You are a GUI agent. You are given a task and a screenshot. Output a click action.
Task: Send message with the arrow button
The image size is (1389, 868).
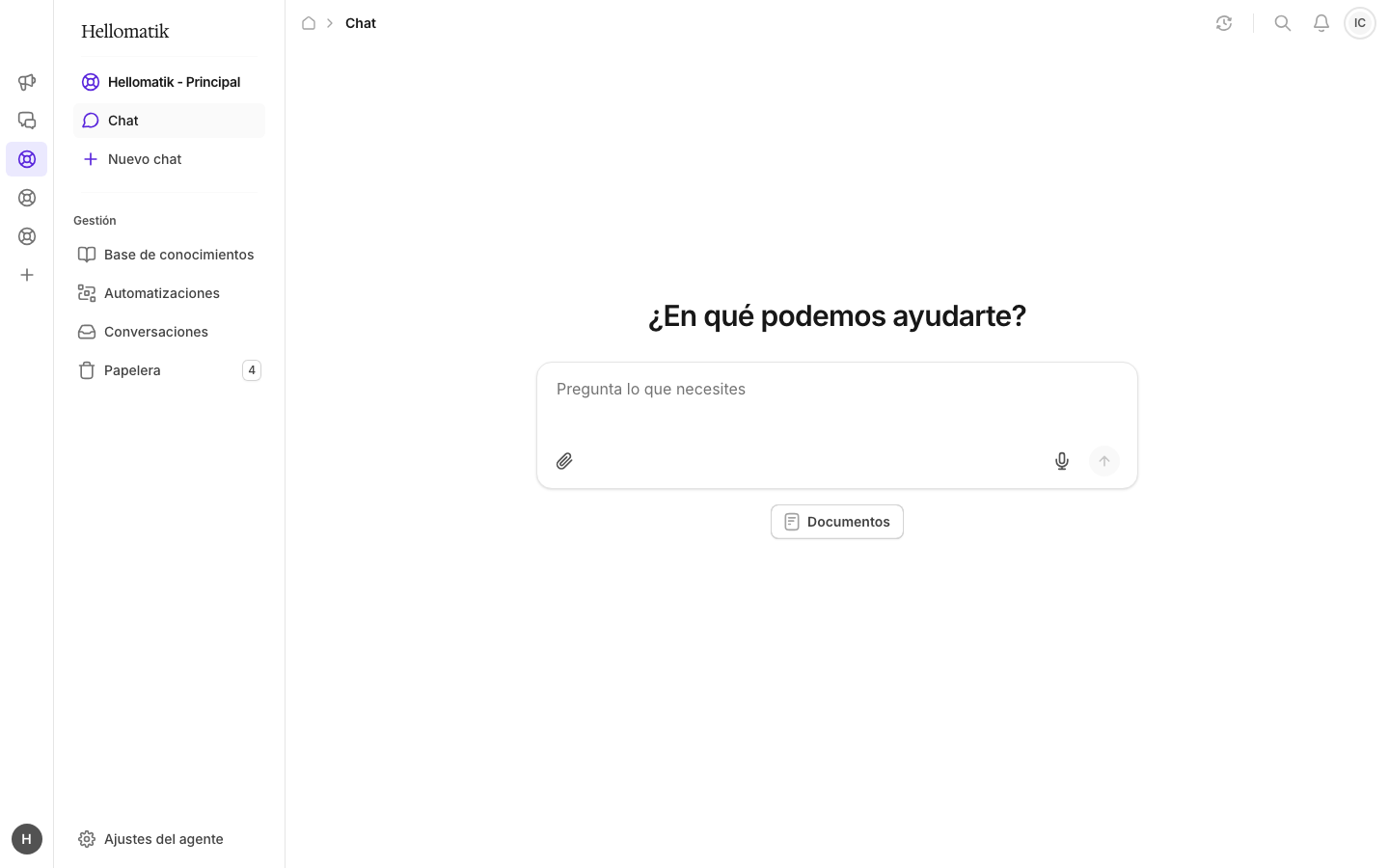[x=1104, y=461]
